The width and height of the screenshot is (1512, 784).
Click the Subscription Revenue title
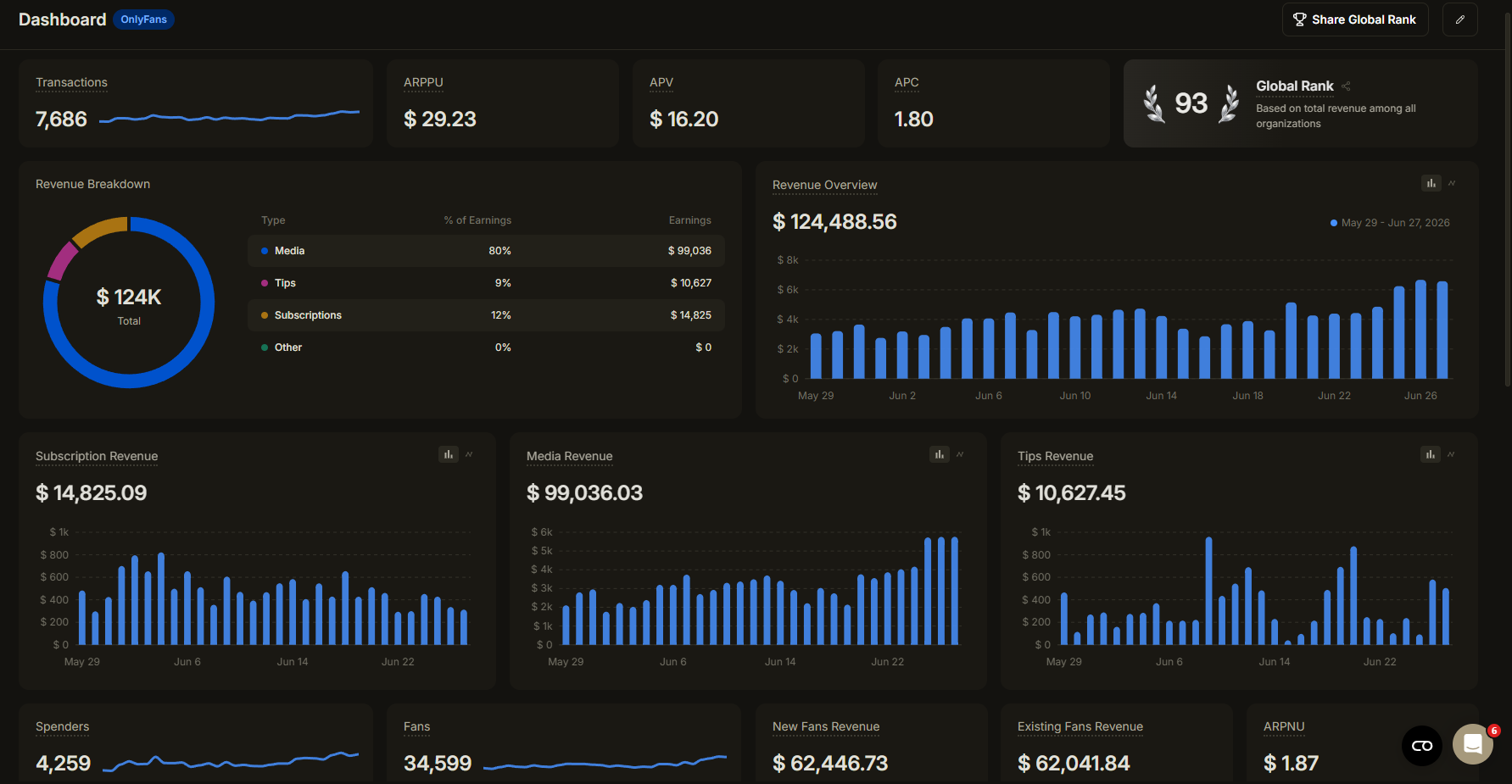point(97,456)
